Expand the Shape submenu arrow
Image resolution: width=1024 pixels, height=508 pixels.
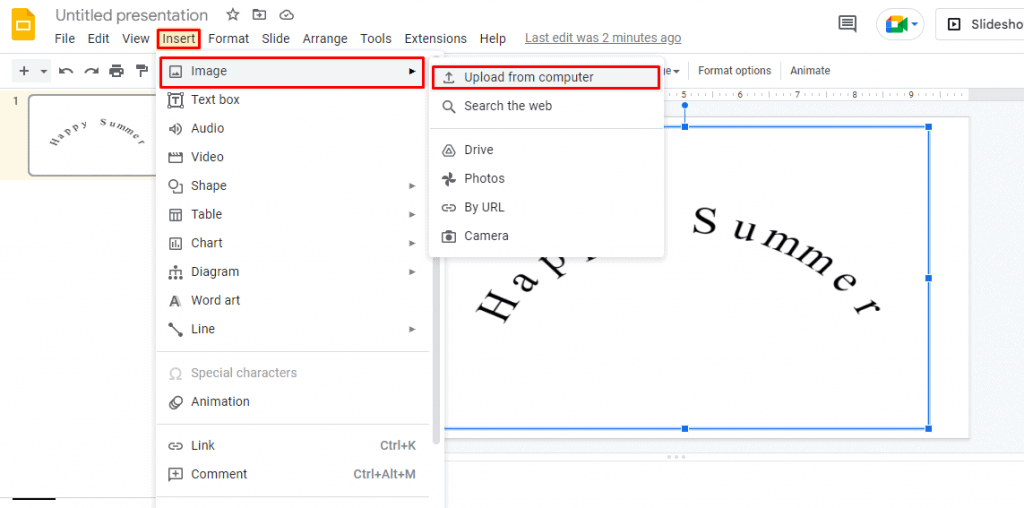pos(412,186)
